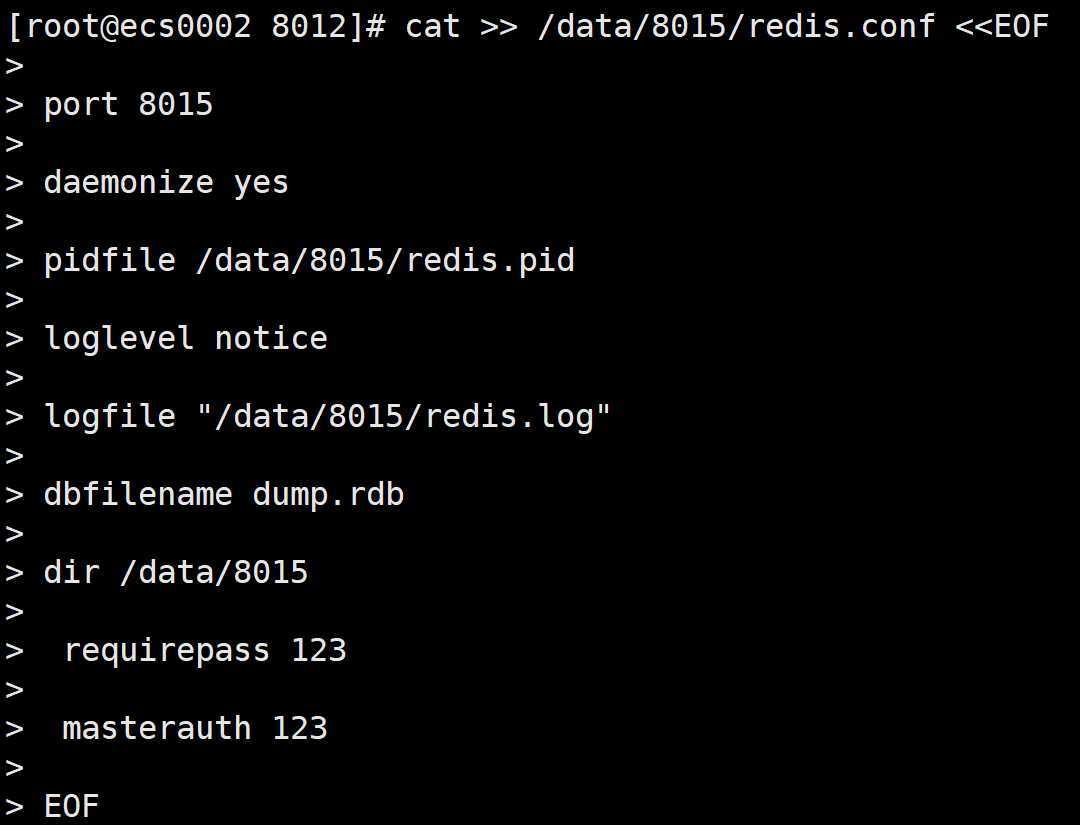Click the 123 password after masterauth
The height and width of the screenshot is (825, 1080).
click(300, 728)
